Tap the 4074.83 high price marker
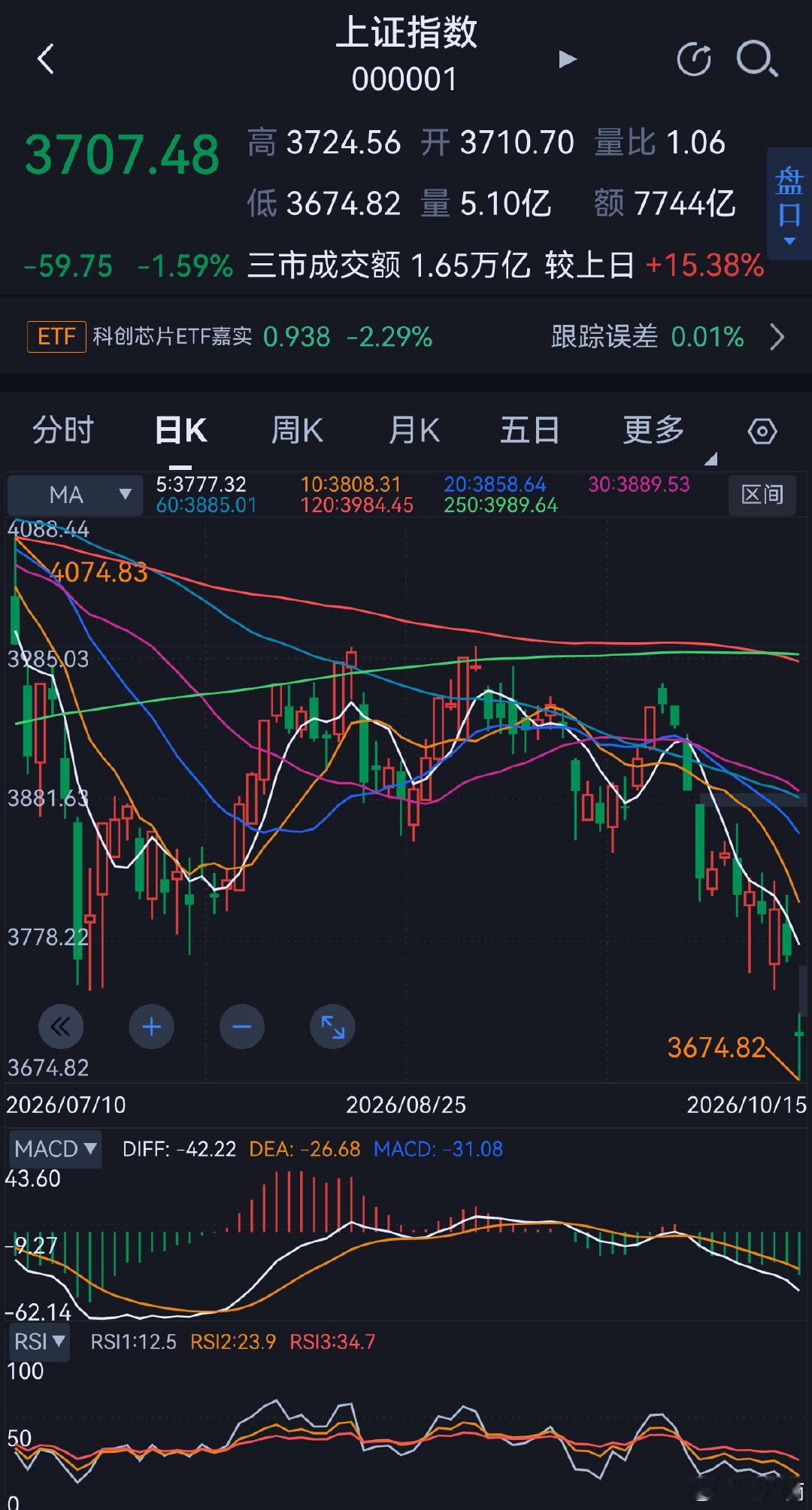This screenshot has width=812, height=1510. pyautogui.click(x=98, y=572)
